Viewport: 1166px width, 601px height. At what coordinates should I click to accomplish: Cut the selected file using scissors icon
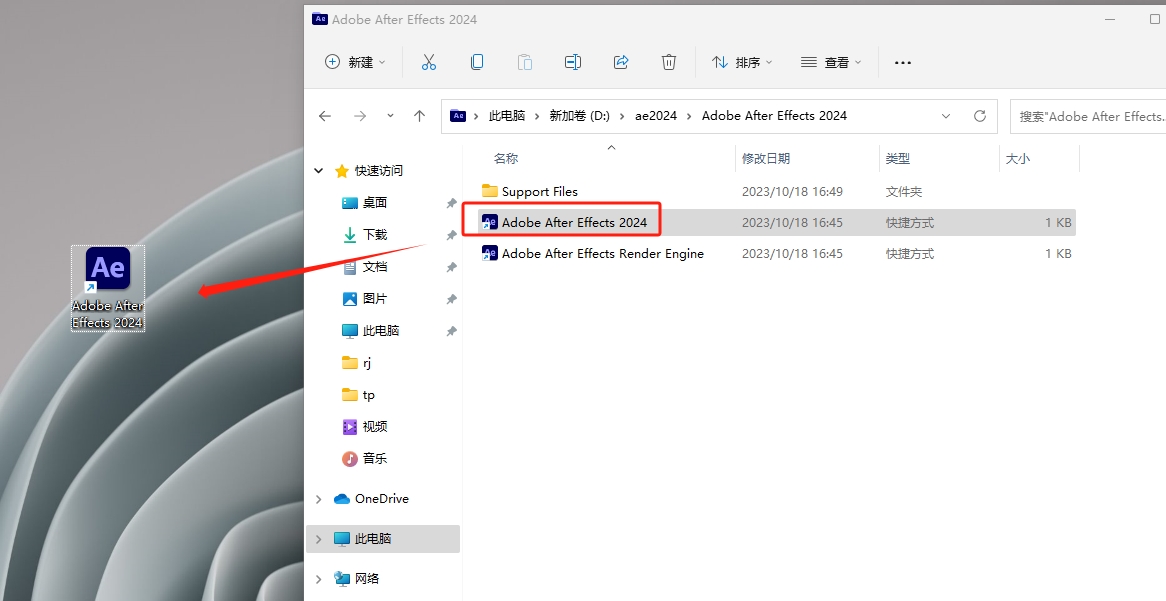click(428, 62)
